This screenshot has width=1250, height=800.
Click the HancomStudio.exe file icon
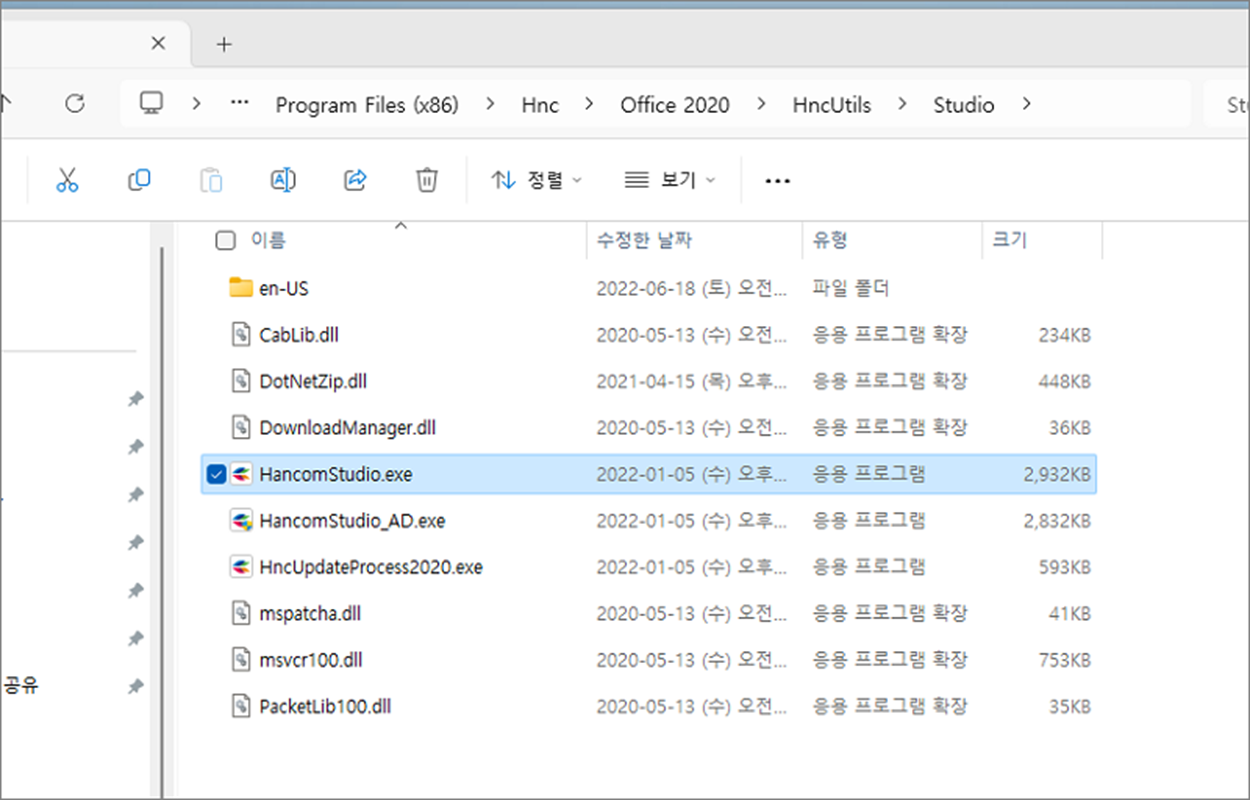pos(241,474)
